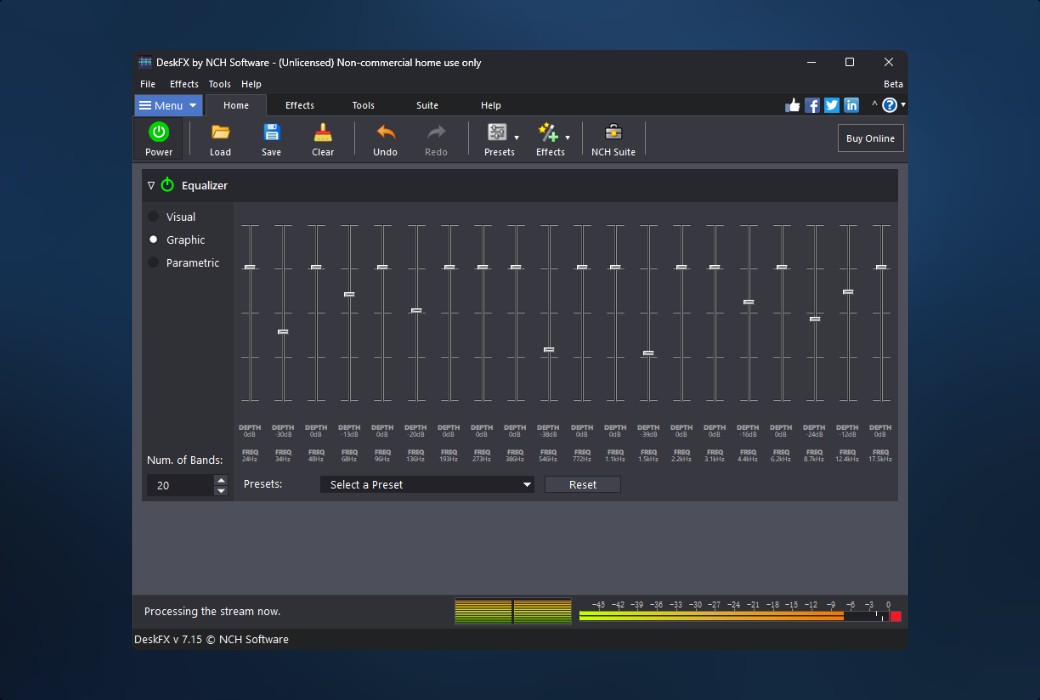Toggle the Equalizer effect power switch
Viewport: 1040px width, 700px height.
pyautogui.click(x=167, y=185)
